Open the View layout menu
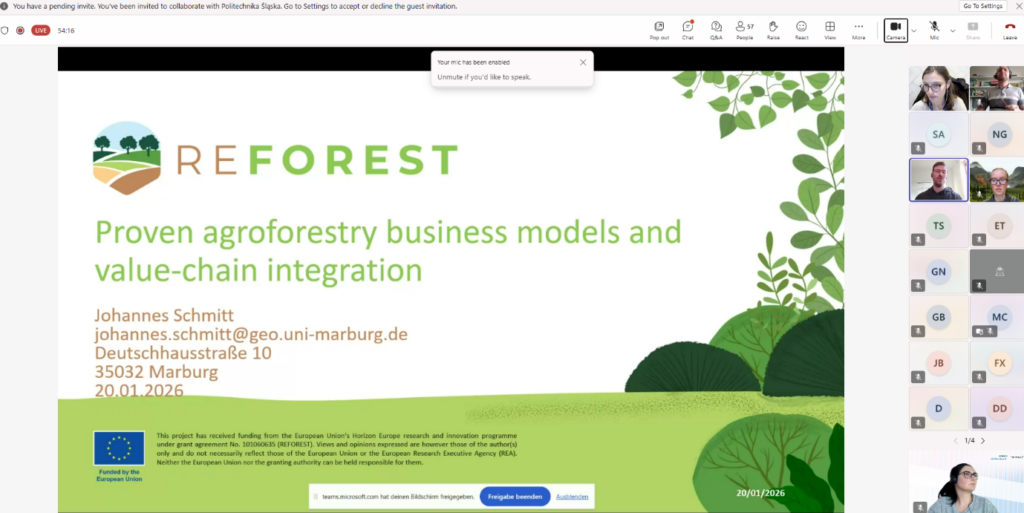The height and width of the screenshot is (513, 1024). [x=830, y=29]
